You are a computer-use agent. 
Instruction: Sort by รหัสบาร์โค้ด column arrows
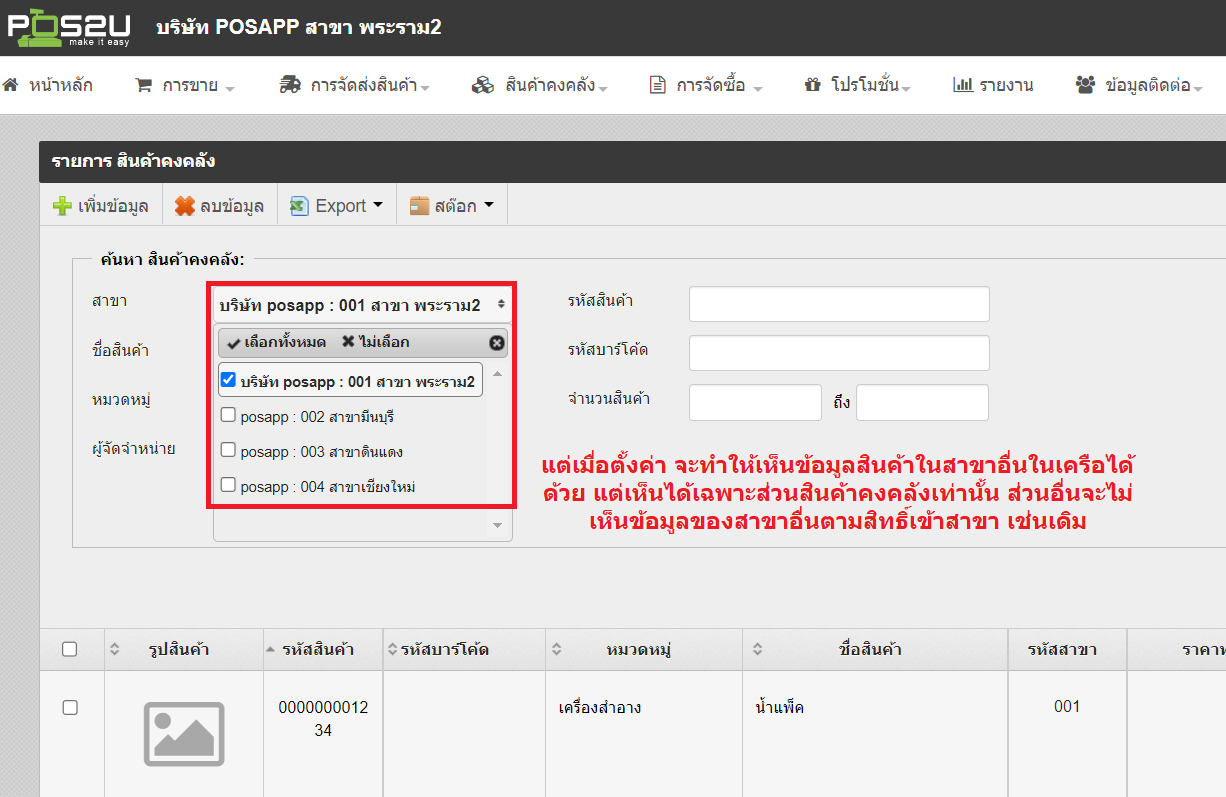[x=392, y=650]
